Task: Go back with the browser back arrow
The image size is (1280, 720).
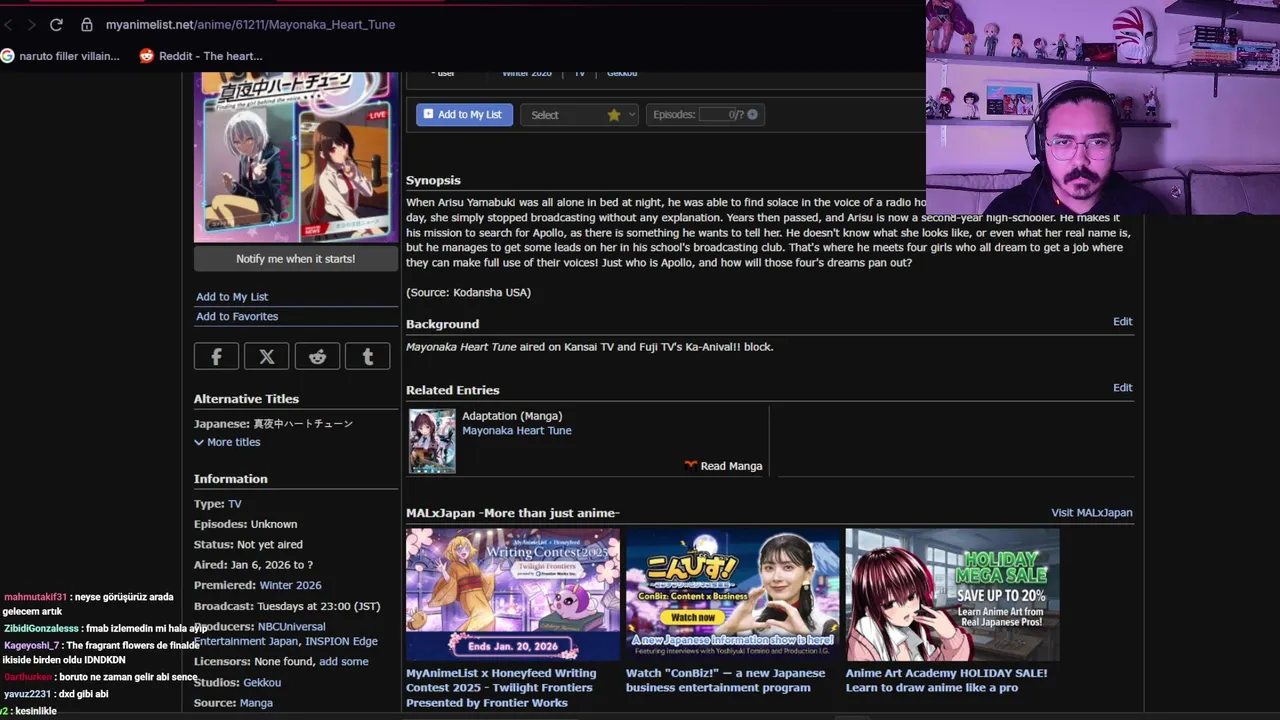Action: click(x=9, y=24)
